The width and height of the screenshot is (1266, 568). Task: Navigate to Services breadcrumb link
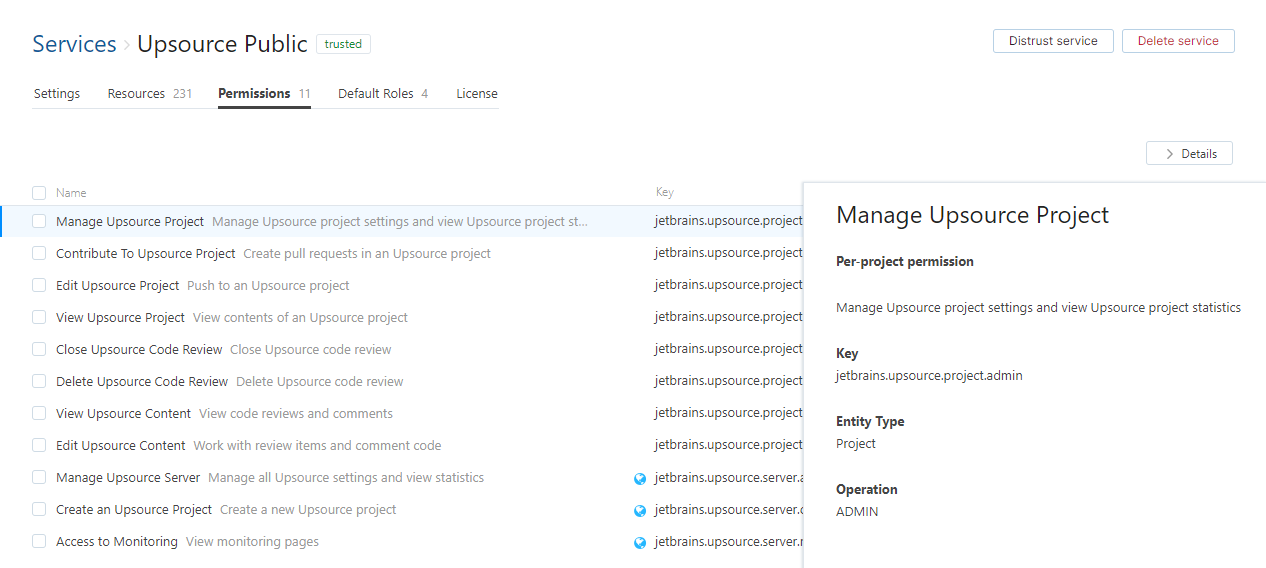coord(74,45)
